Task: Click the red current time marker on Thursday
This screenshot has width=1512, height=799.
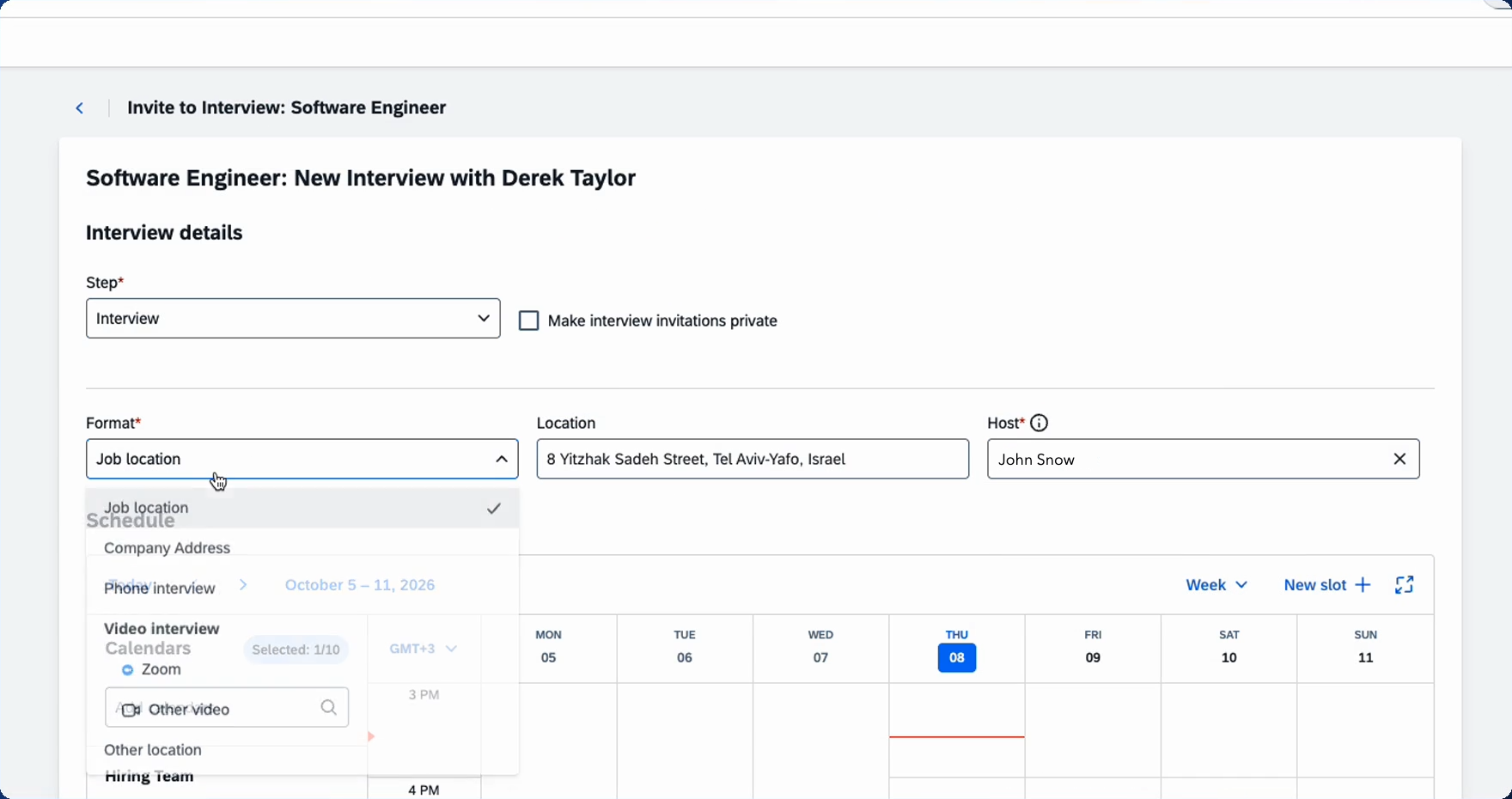Action: pyautogui.click(x=957, y=736)
